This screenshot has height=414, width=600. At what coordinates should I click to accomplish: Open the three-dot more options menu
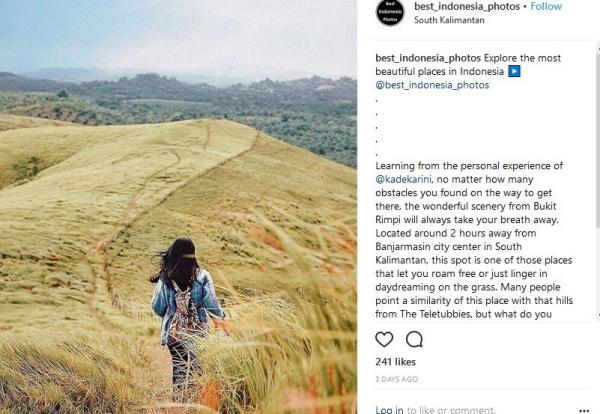[584, 409]
